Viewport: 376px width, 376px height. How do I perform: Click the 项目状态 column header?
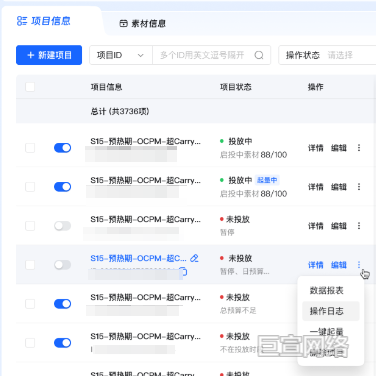pos(236,87)
